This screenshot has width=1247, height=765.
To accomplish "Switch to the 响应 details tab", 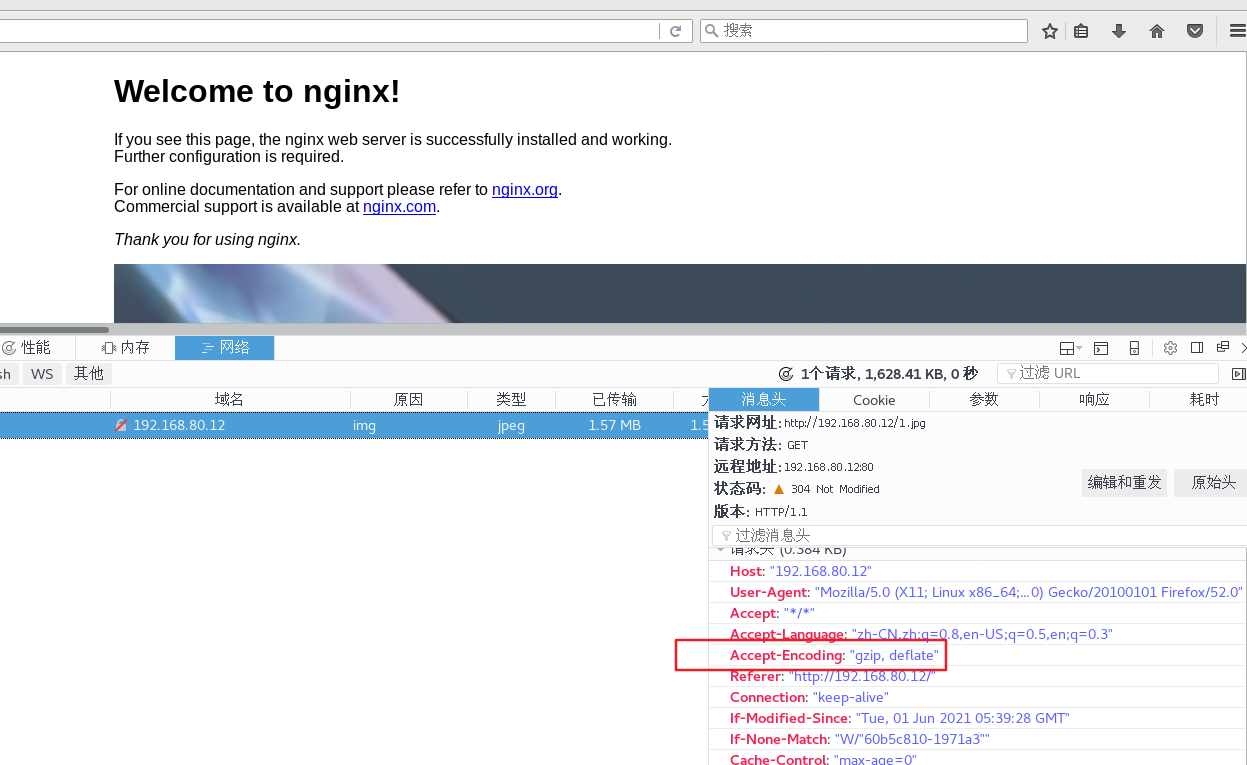I will (x=1094, y=399).
